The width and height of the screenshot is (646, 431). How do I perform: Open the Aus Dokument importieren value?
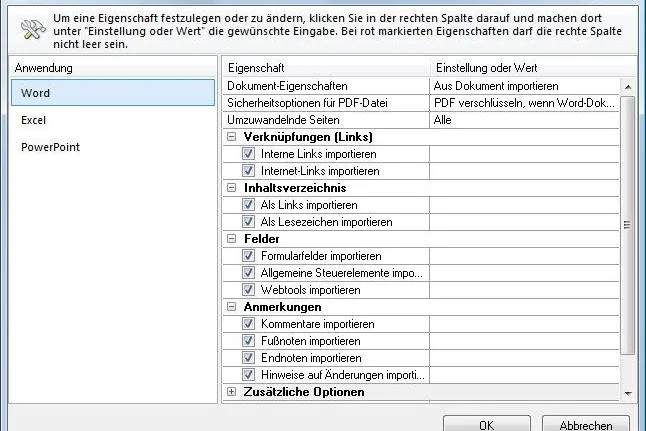[524, 86]
